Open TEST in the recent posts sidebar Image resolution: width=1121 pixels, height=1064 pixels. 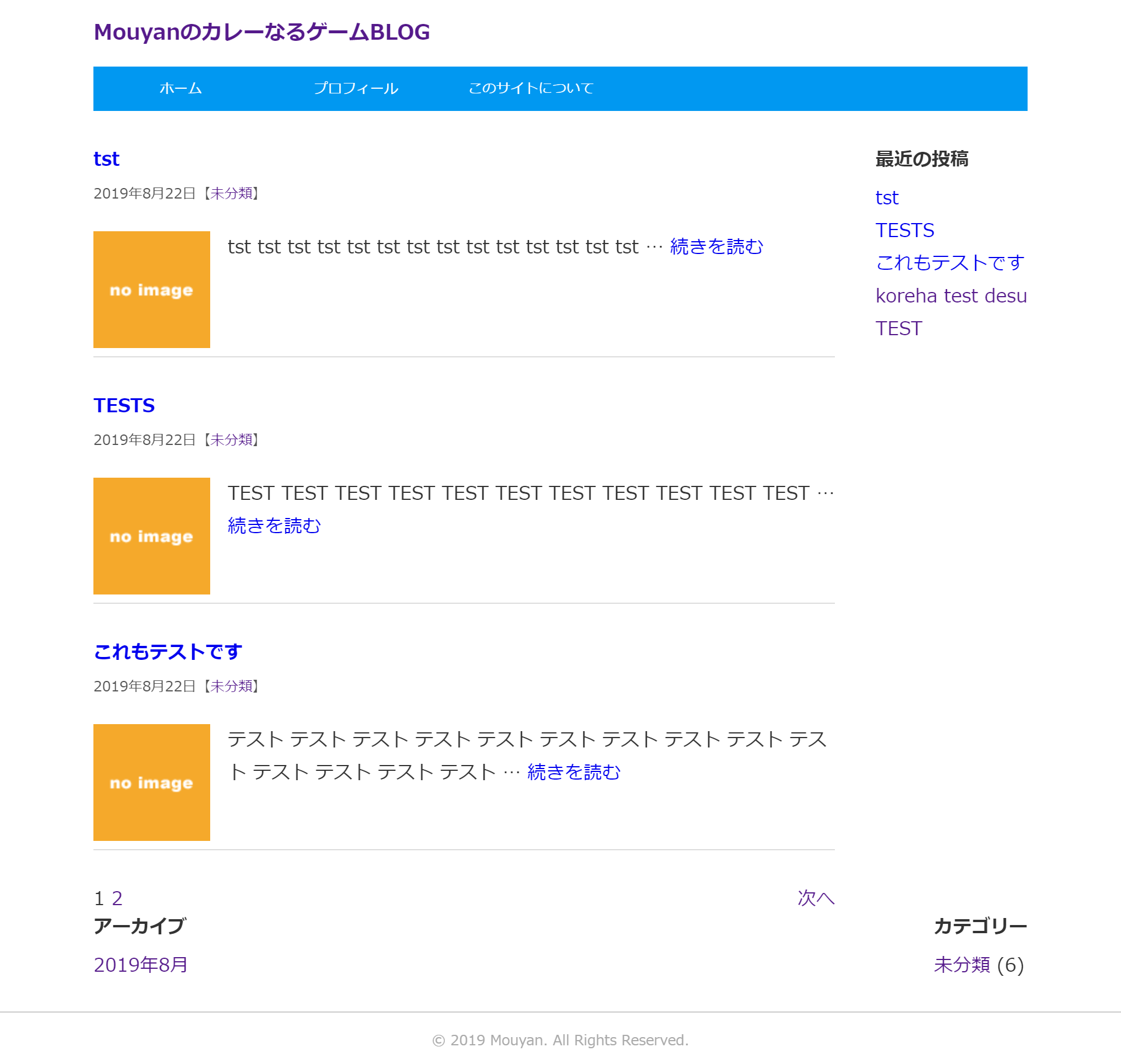point(899,328)
